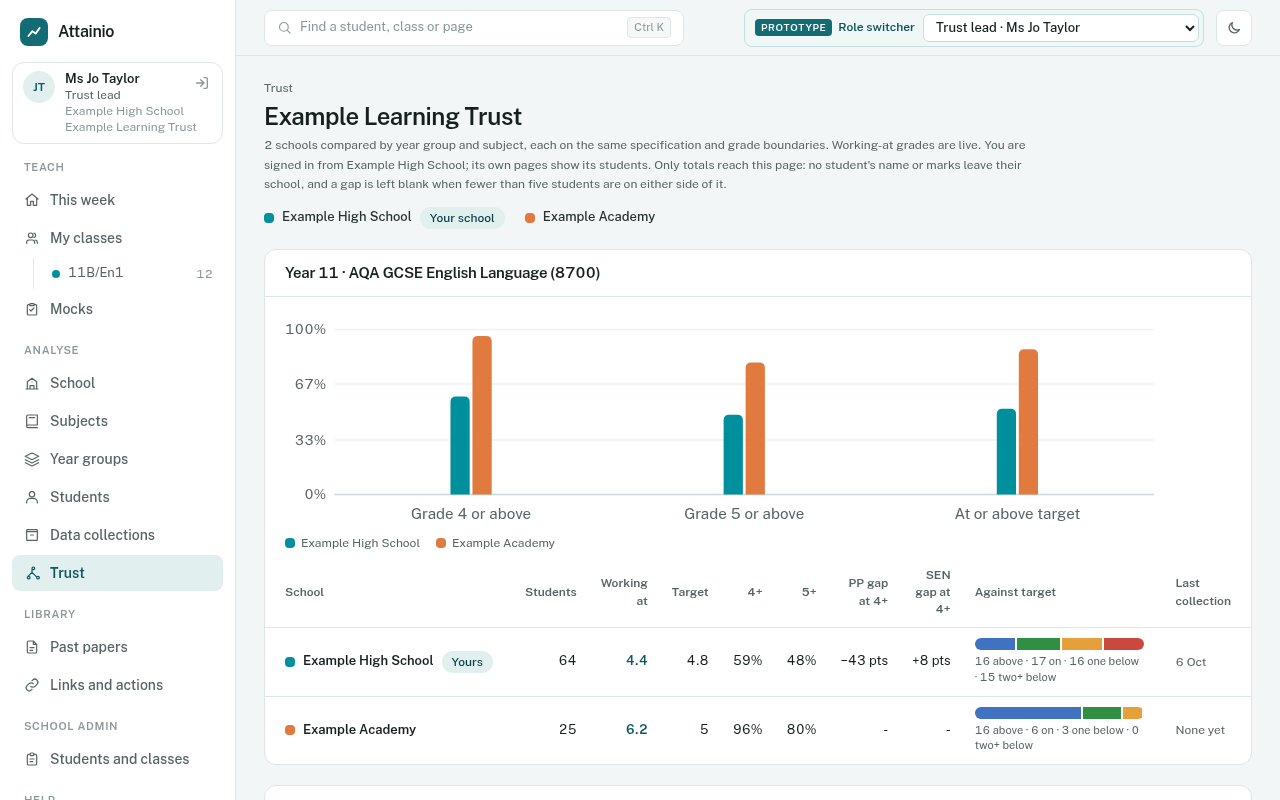The image size is (1280, 800).
Task: Click the Against target bar for Example High School
Action: coord(1059,644)
